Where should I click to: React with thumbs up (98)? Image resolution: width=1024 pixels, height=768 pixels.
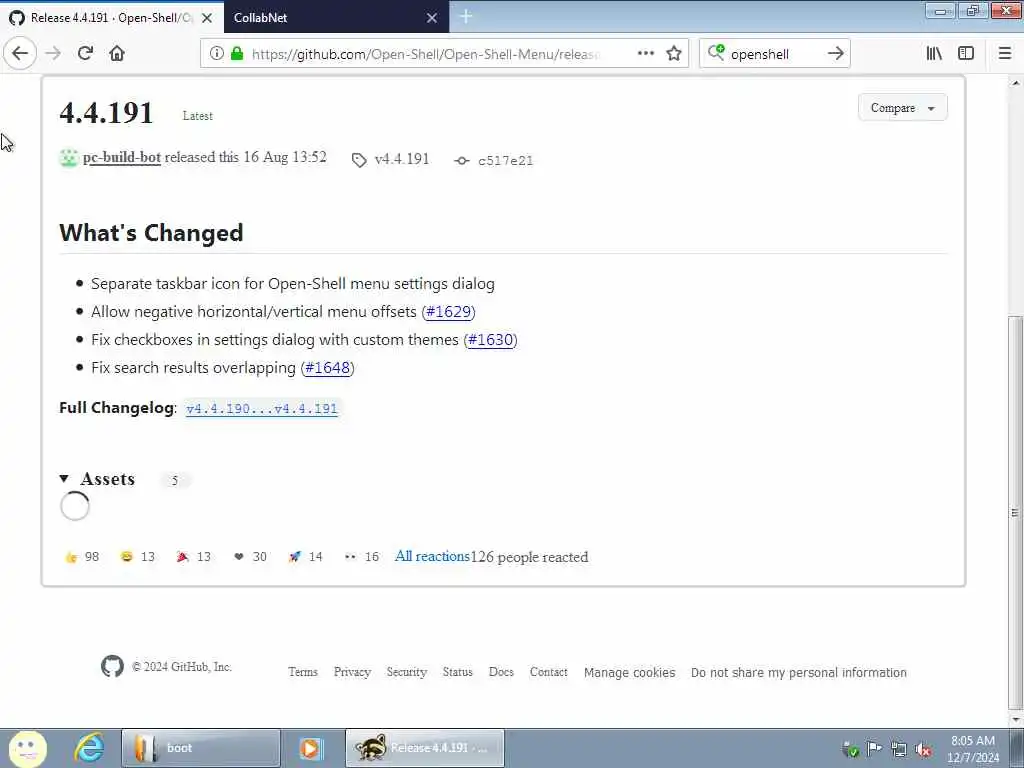82,556
